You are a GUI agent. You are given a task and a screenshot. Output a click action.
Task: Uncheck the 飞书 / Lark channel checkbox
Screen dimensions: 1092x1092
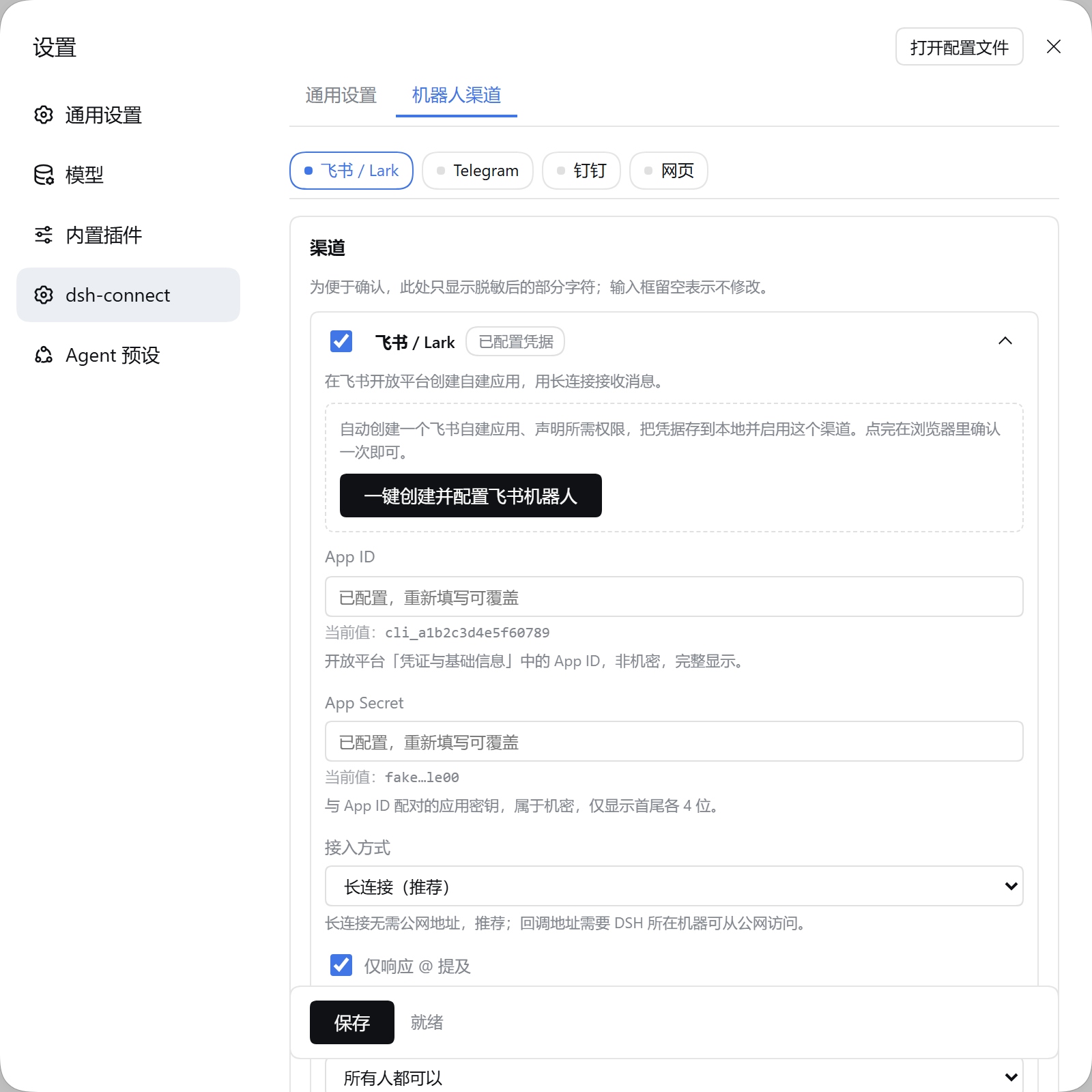pyautogui.click(x=341, y=341)
